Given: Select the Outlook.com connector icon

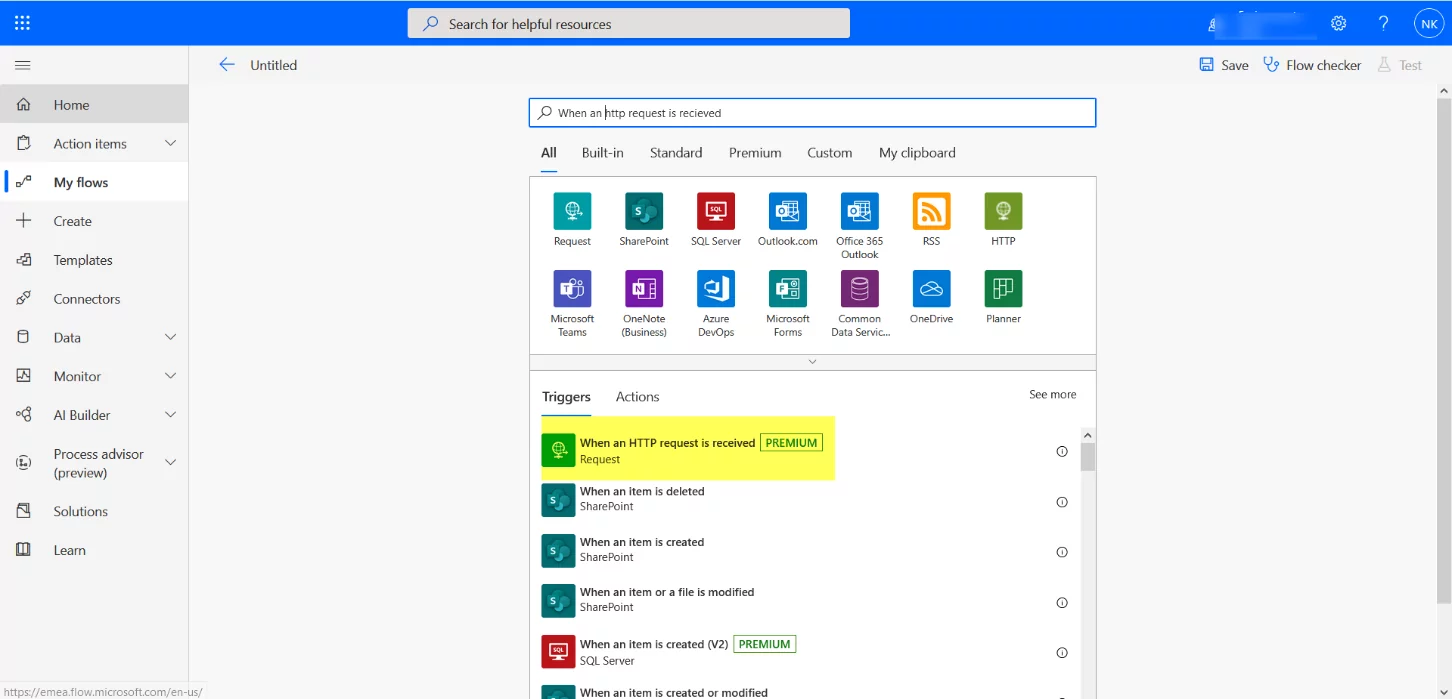Looking at the screenshot, I should 788,211.
